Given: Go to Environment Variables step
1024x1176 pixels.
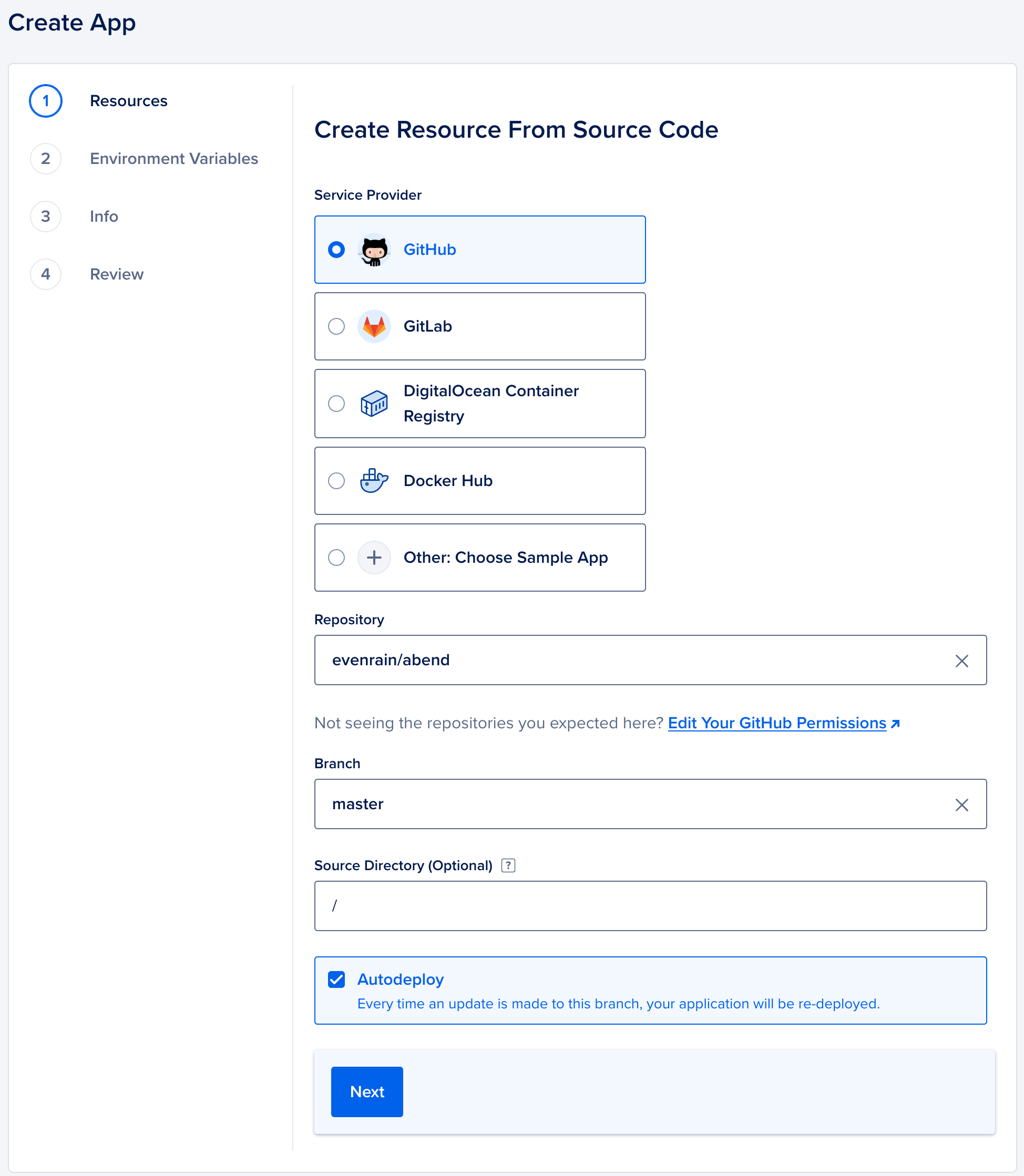Looking at the screenshot, I should point(173,159).
